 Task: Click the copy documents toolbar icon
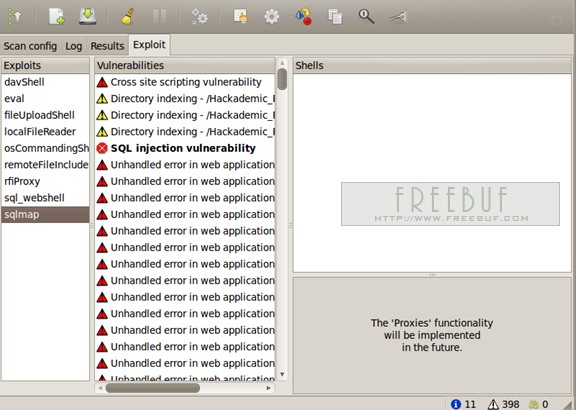335,17
